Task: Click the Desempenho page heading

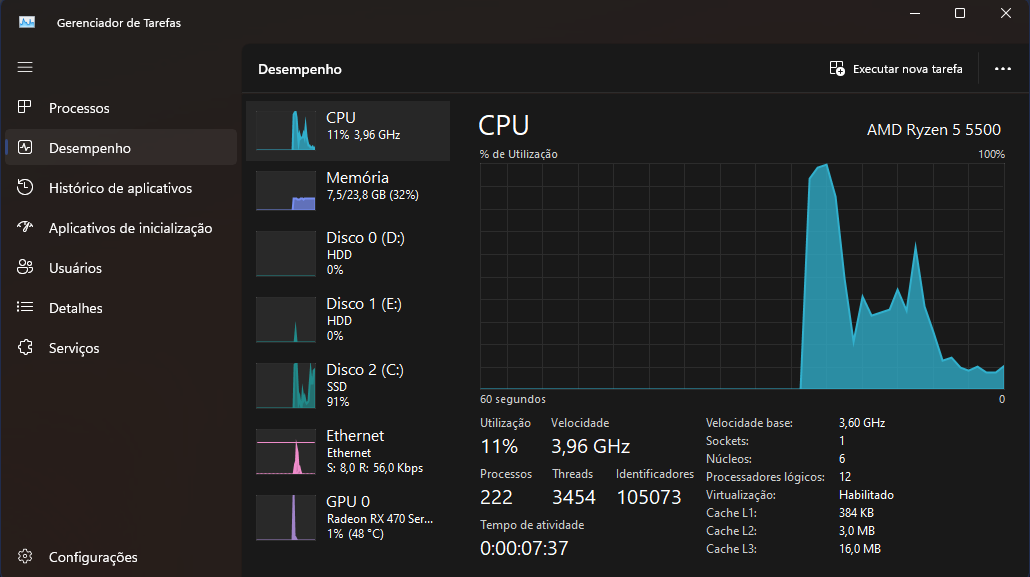Action: [x=300, y=69]
